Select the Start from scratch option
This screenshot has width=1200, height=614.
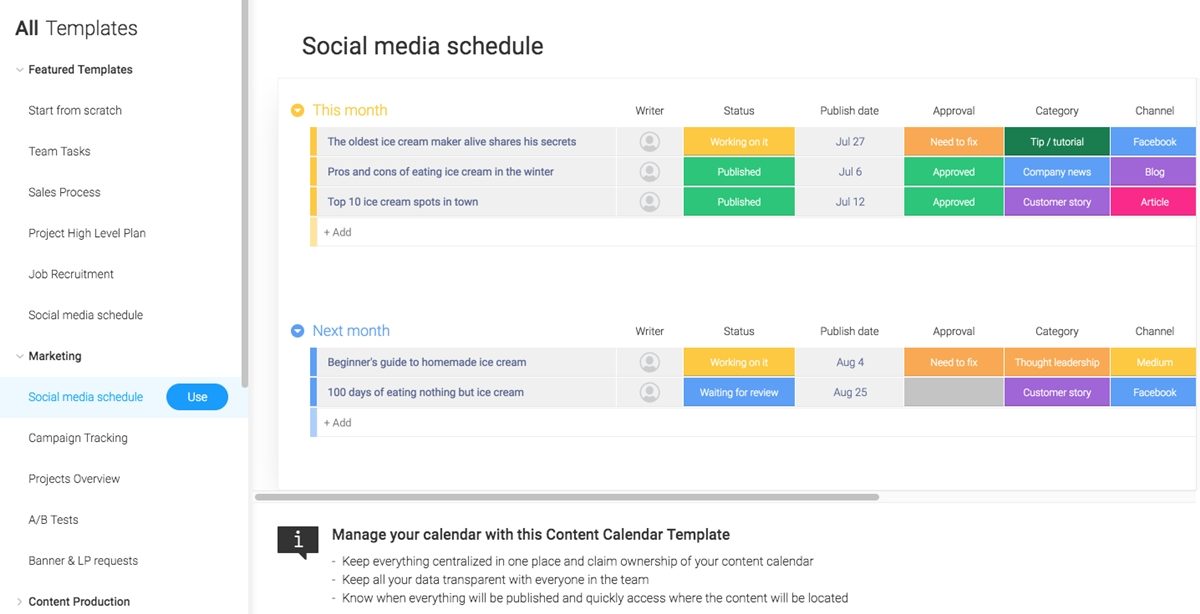75,110
